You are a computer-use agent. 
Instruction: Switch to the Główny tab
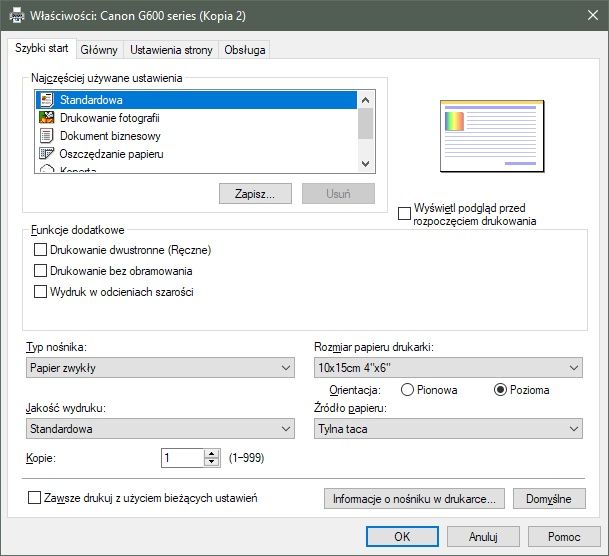pos(99,50)
